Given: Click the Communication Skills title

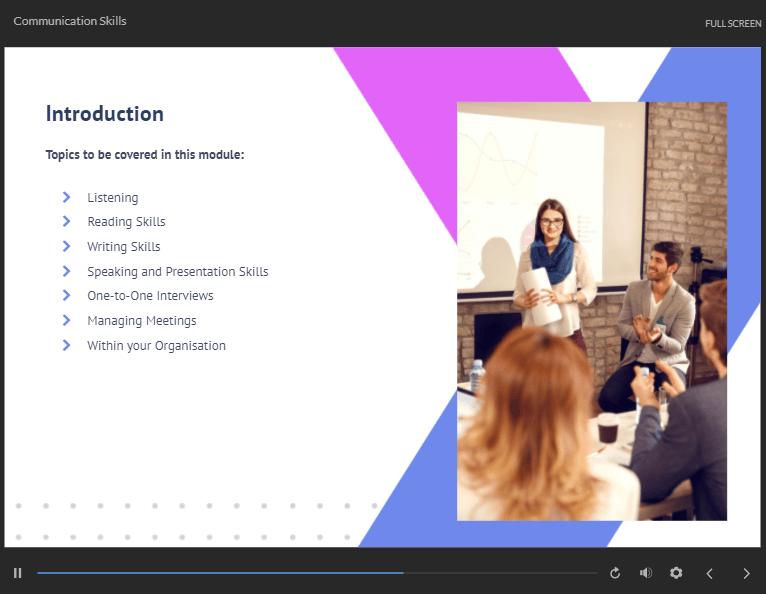Looking at the screenshot, I should tap(70, 21).
